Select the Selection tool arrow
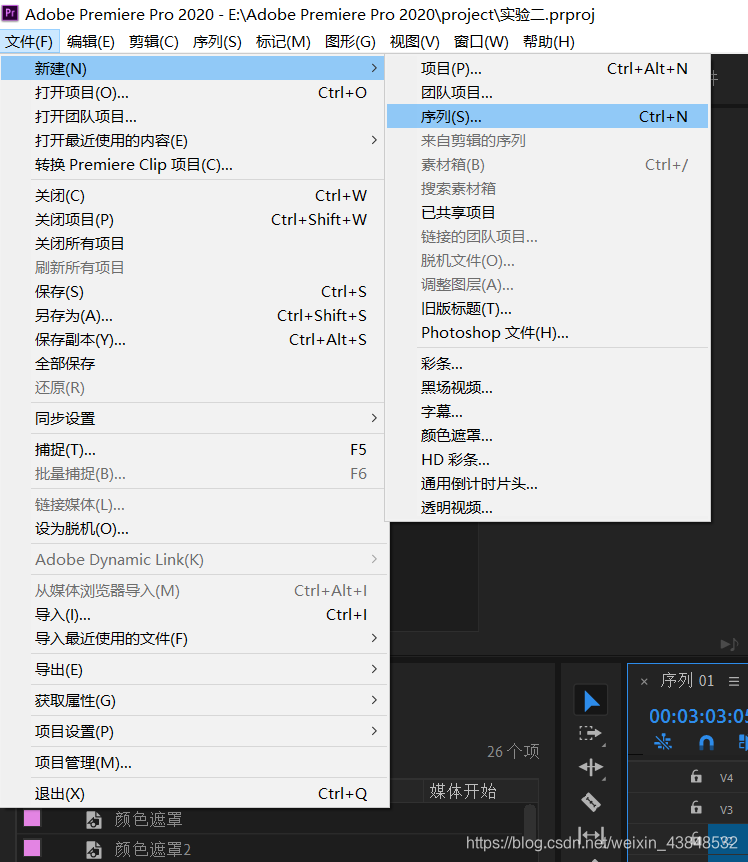 (591, 701)
